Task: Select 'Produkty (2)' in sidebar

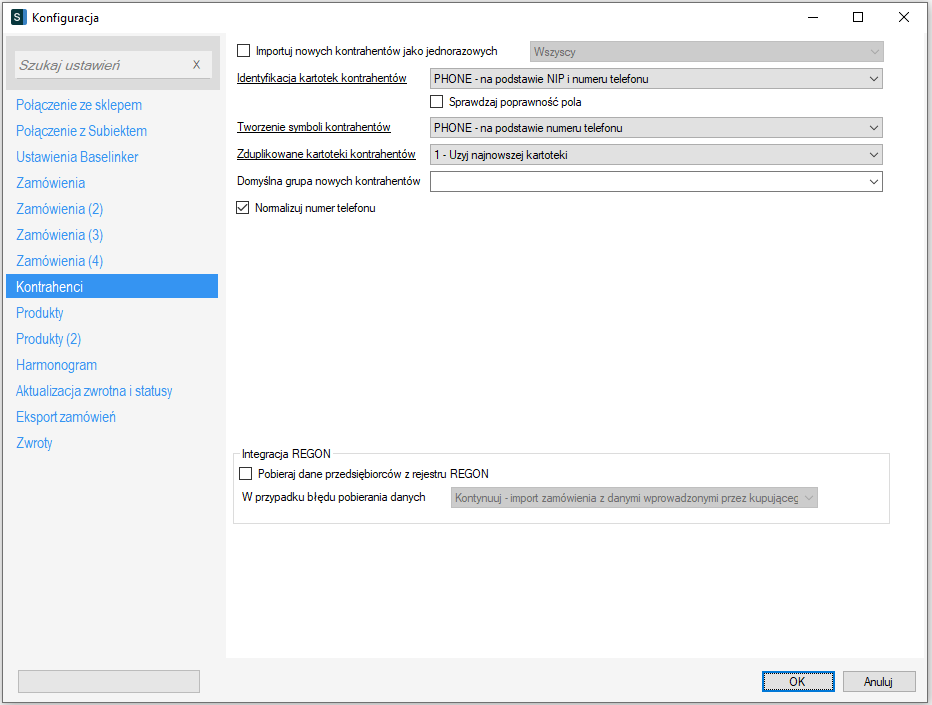Action: click(x=48, y=339)
